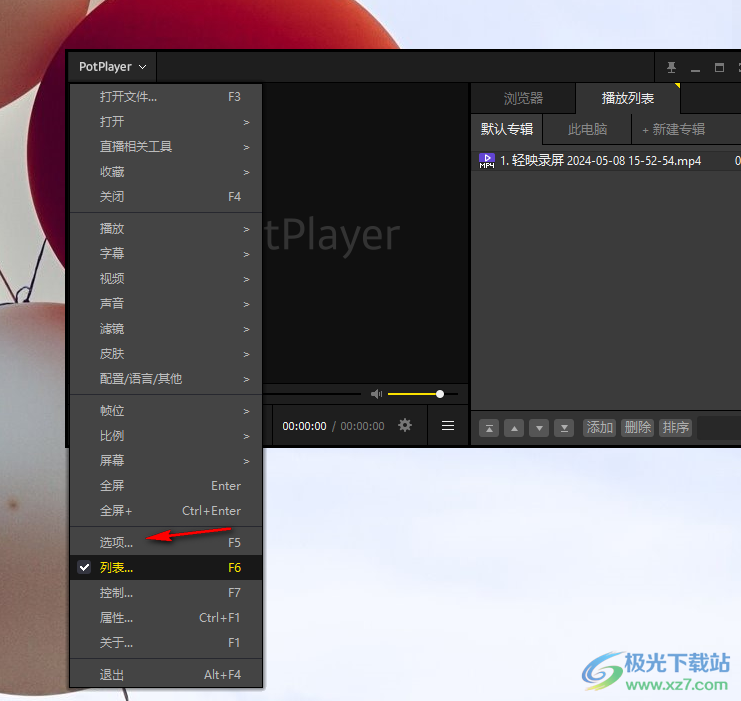Click the total duration 00:00:00 text
The image size is (741, 701).
coord(362,426)
